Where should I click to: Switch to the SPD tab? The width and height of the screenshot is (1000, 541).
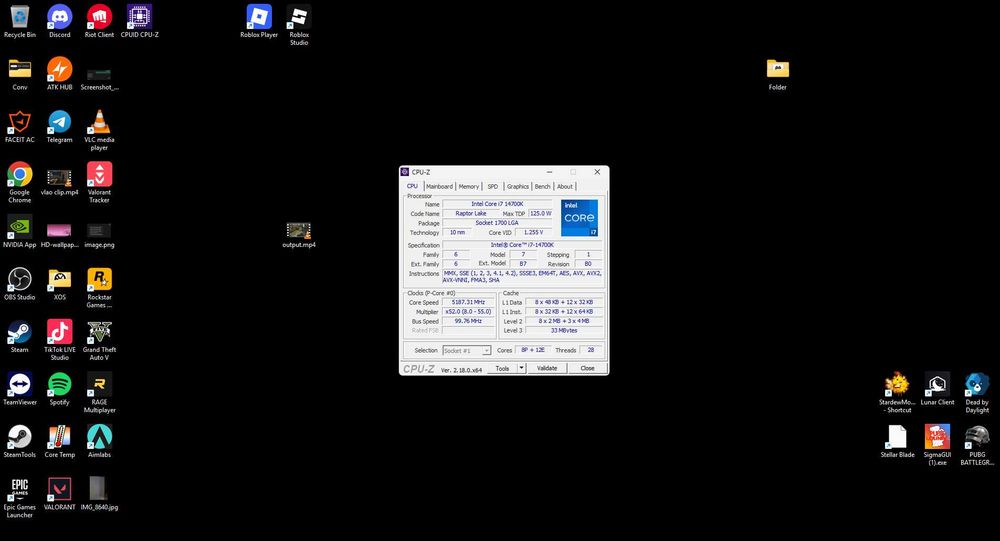[x=492, y=186]
